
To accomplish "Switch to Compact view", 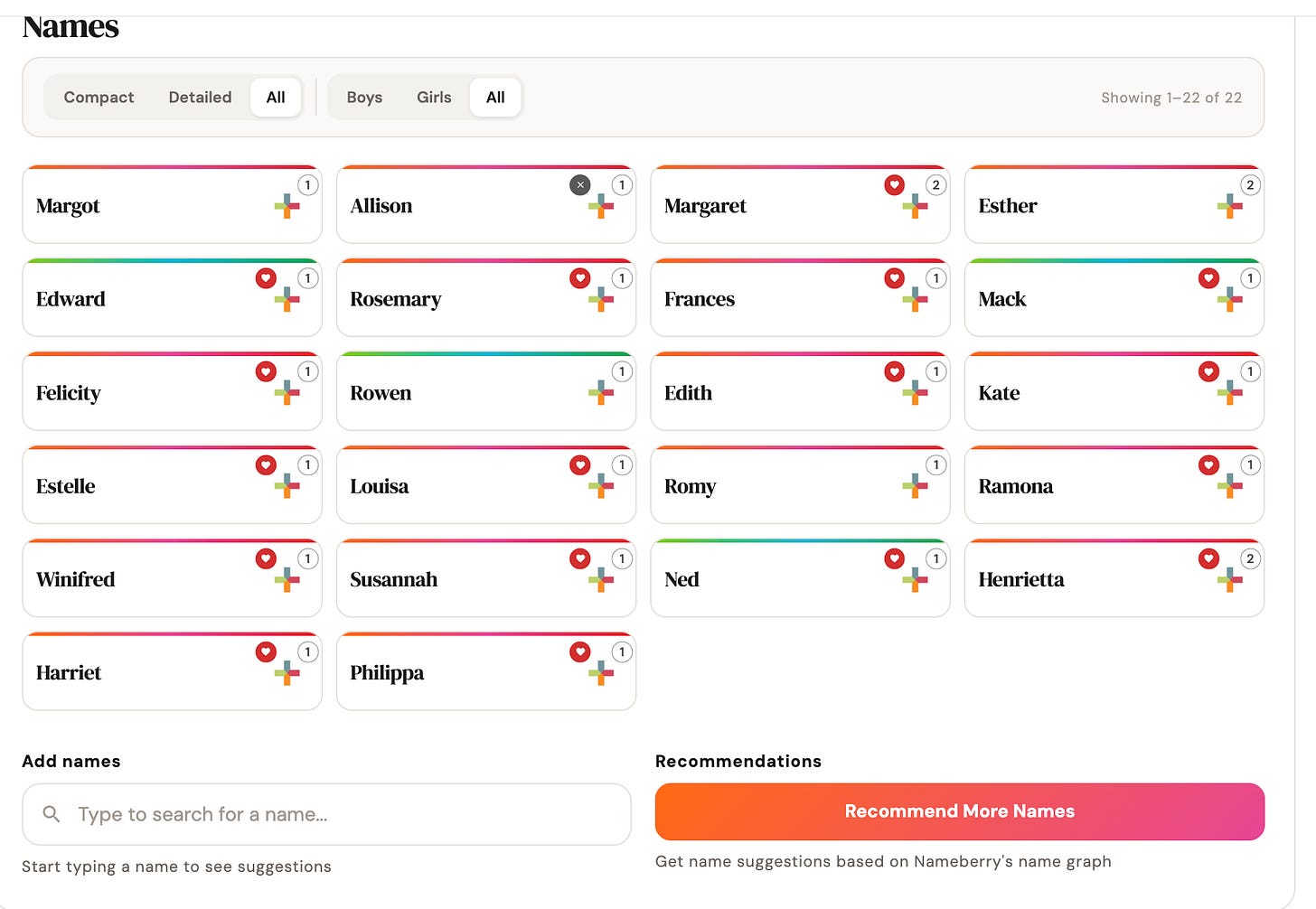I will pyautogui.click(x=99, y=98).
